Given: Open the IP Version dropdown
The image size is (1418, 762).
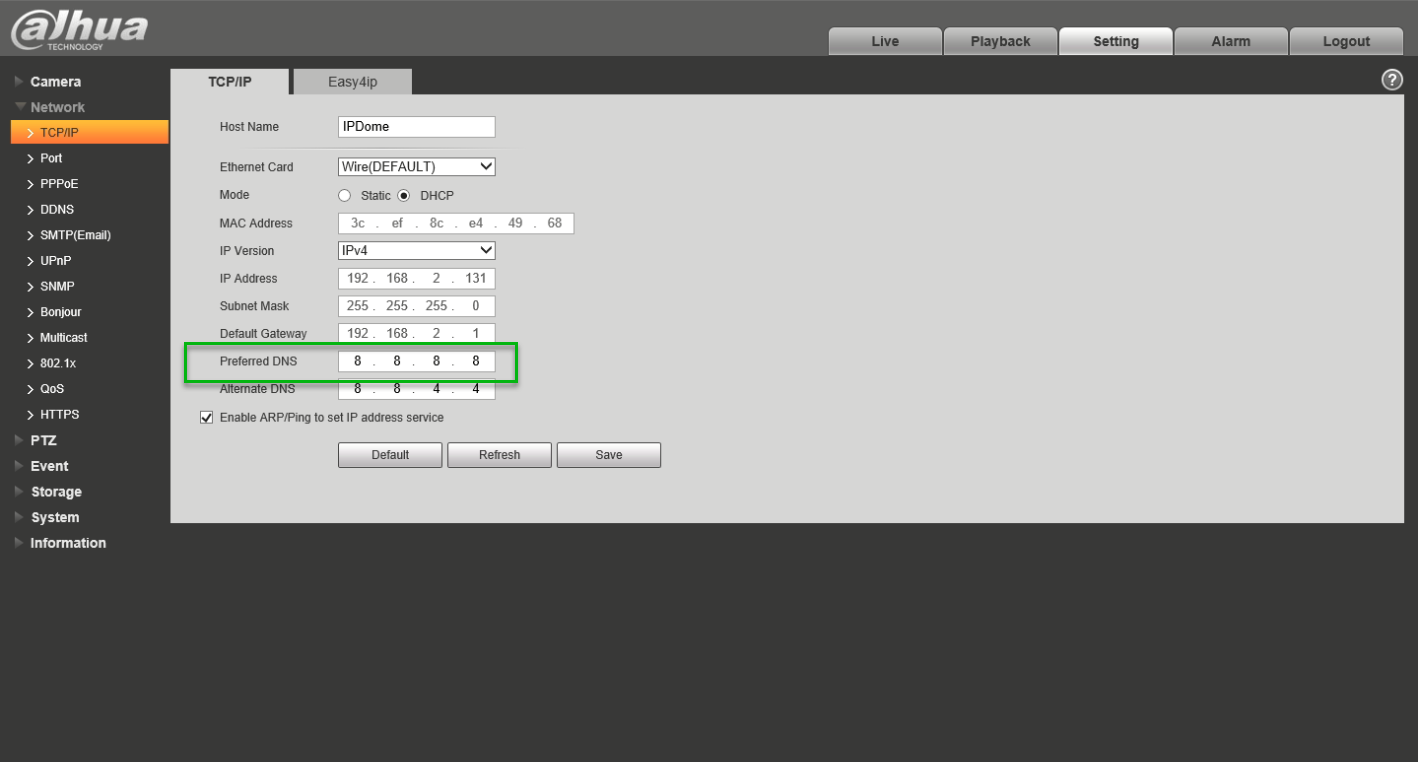Looking at the screenshot, I should [x=417, y=250].
